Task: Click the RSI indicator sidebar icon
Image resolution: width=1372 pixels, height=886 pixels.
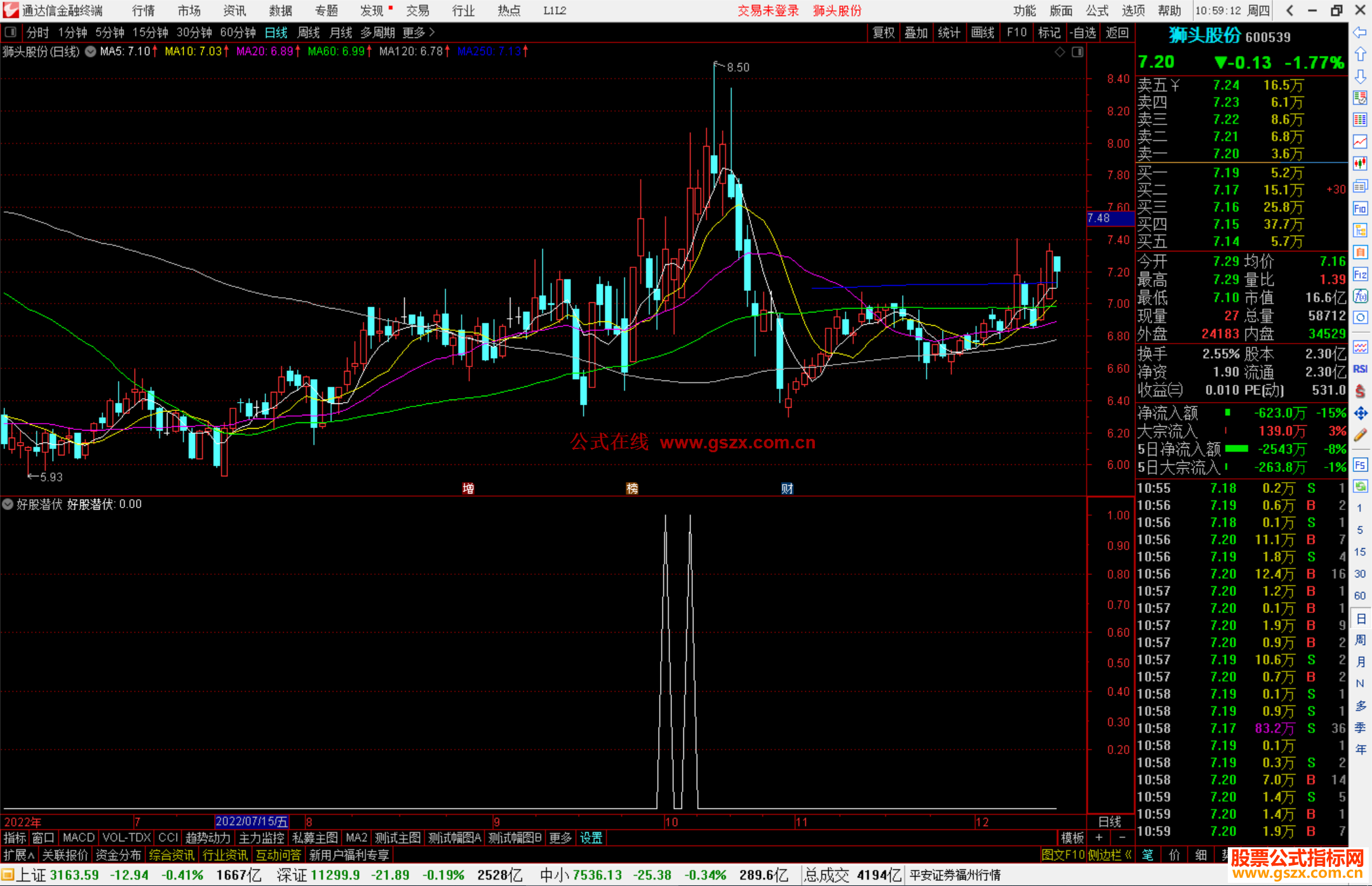Action: tap(1360, 369)
